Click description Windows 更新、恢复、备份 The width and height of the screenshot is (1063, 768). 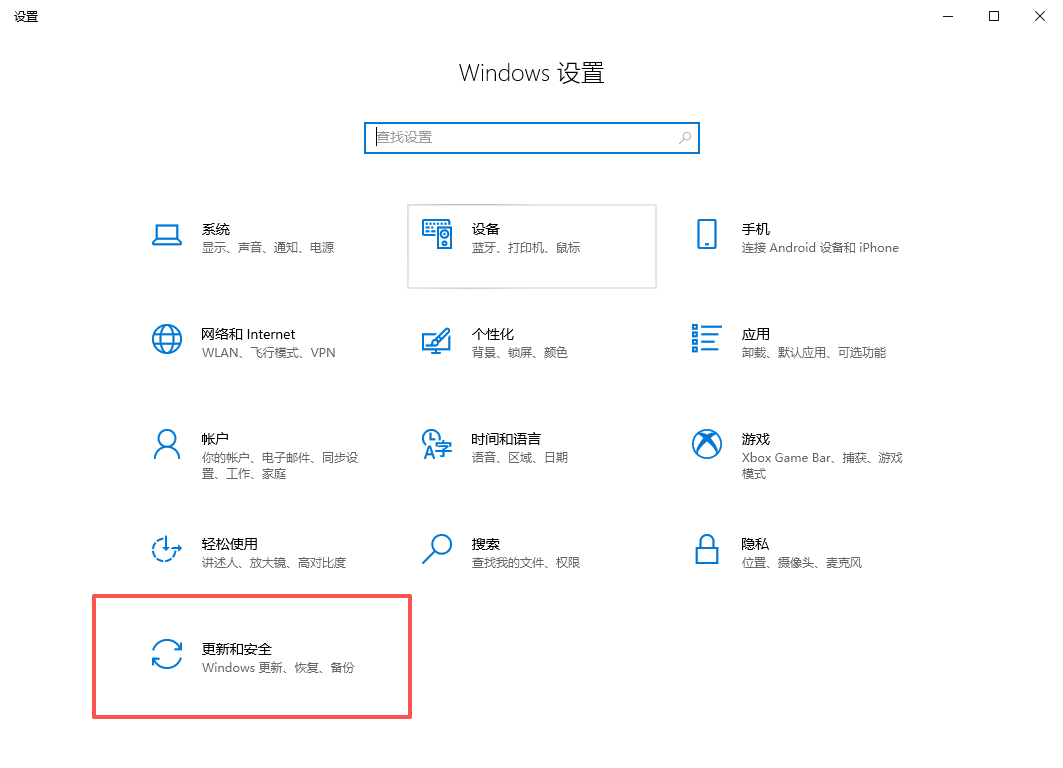278,668
